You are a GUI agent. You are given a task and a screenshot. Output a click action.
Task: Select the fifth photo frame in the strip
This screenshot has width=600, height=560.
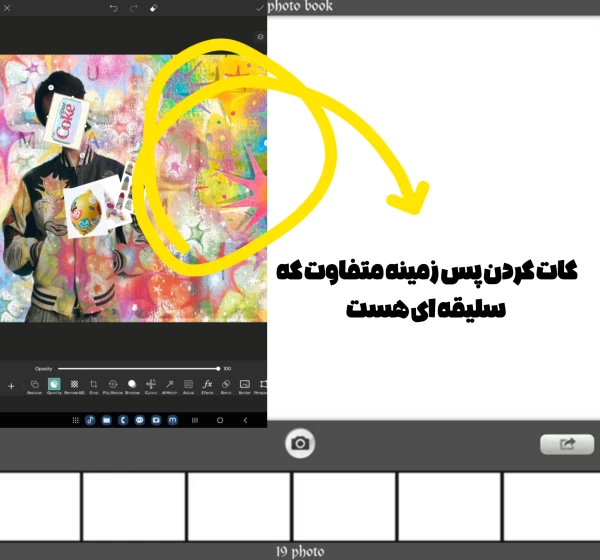449,506
